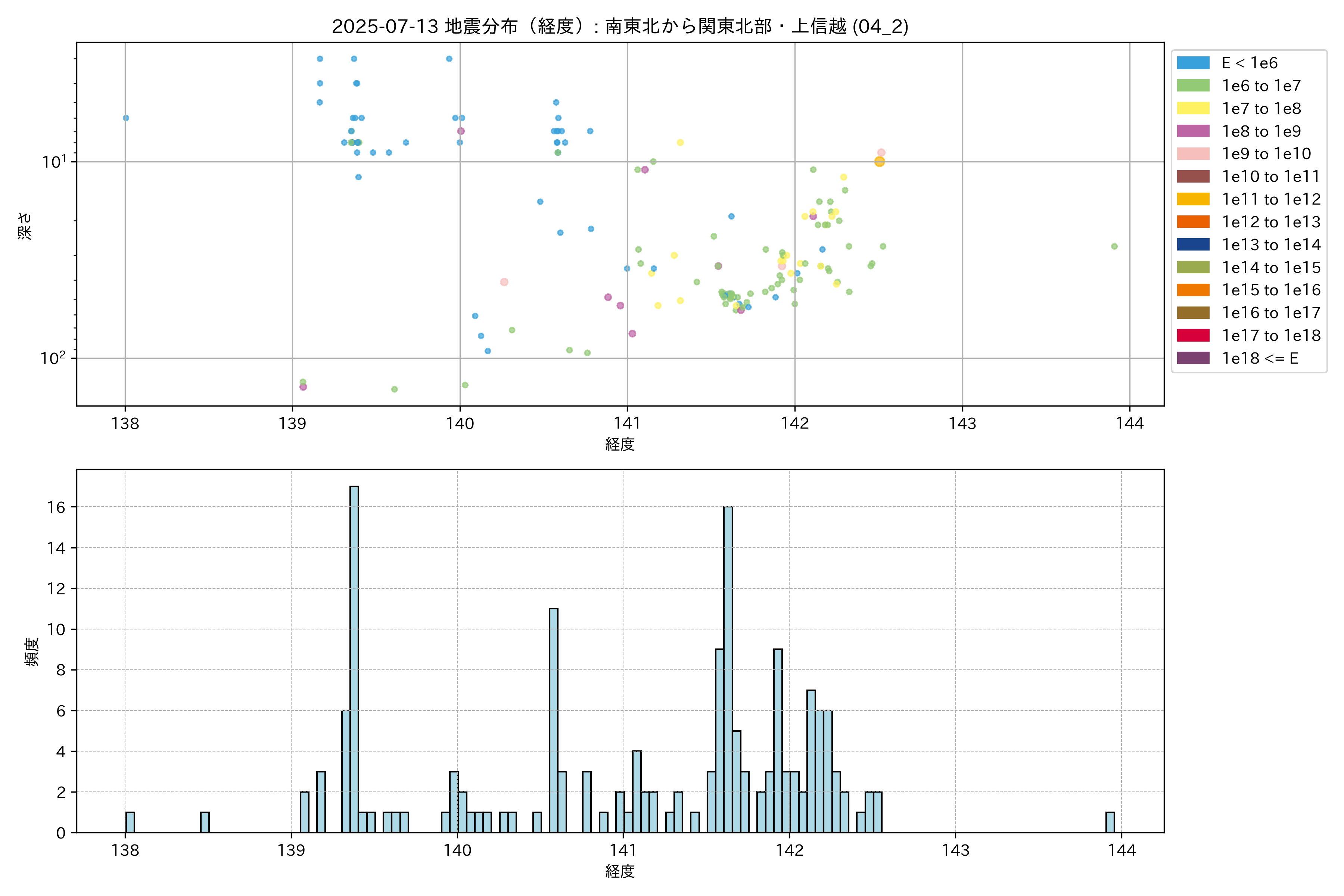
Task: Click the large orange scatter point near 142.5
Action: 880,162
